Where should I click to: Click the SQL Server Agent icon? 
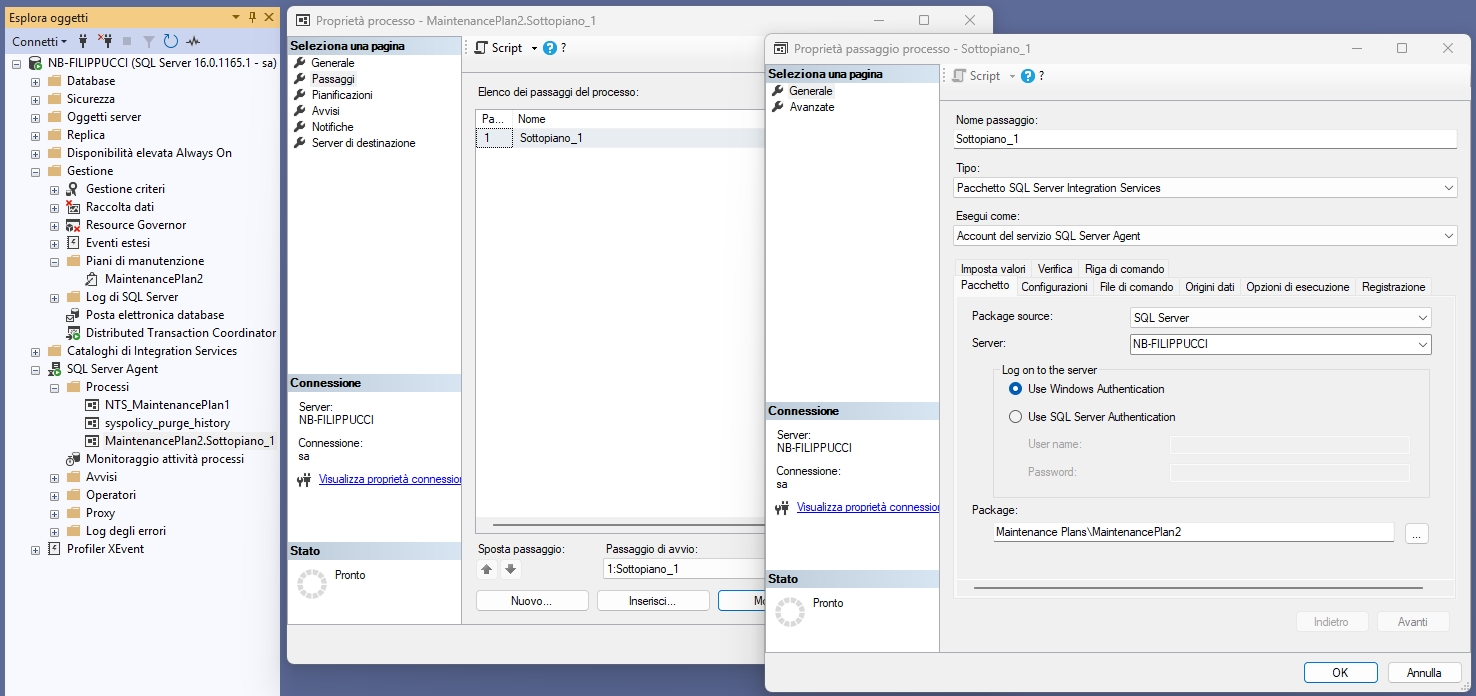54,369
